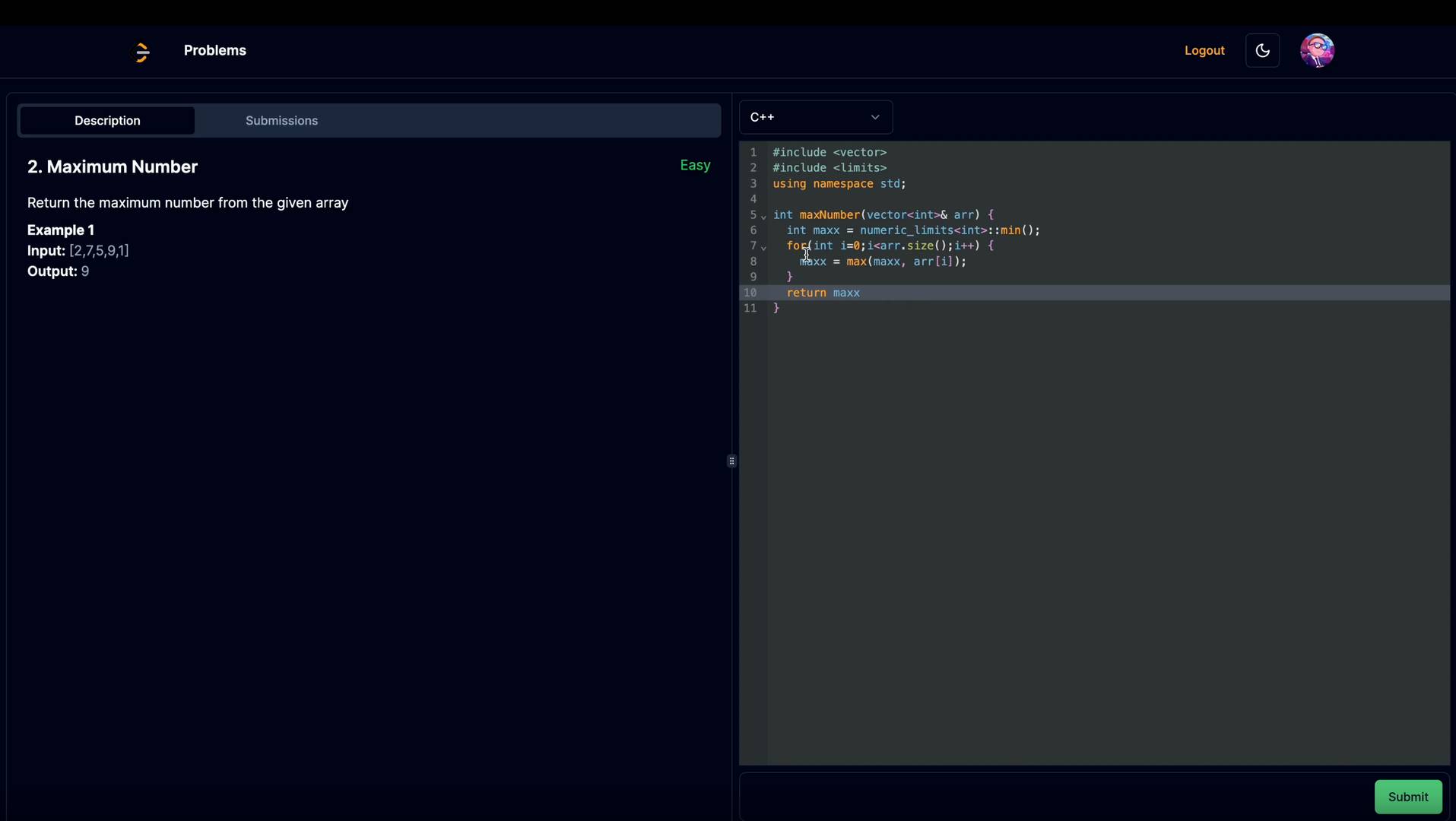Click the chevron in language selector
The image size is (1456, 821).
[875, 117]
